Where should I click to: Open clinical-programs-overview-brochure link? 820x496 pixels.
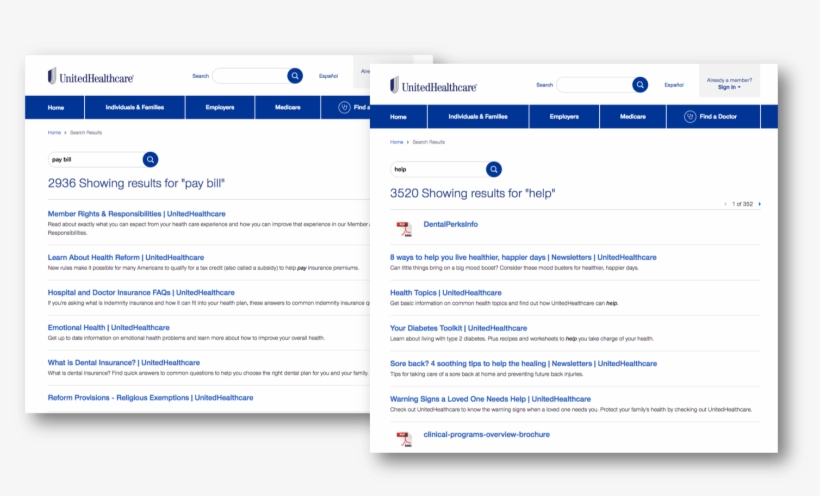(486, 434)
